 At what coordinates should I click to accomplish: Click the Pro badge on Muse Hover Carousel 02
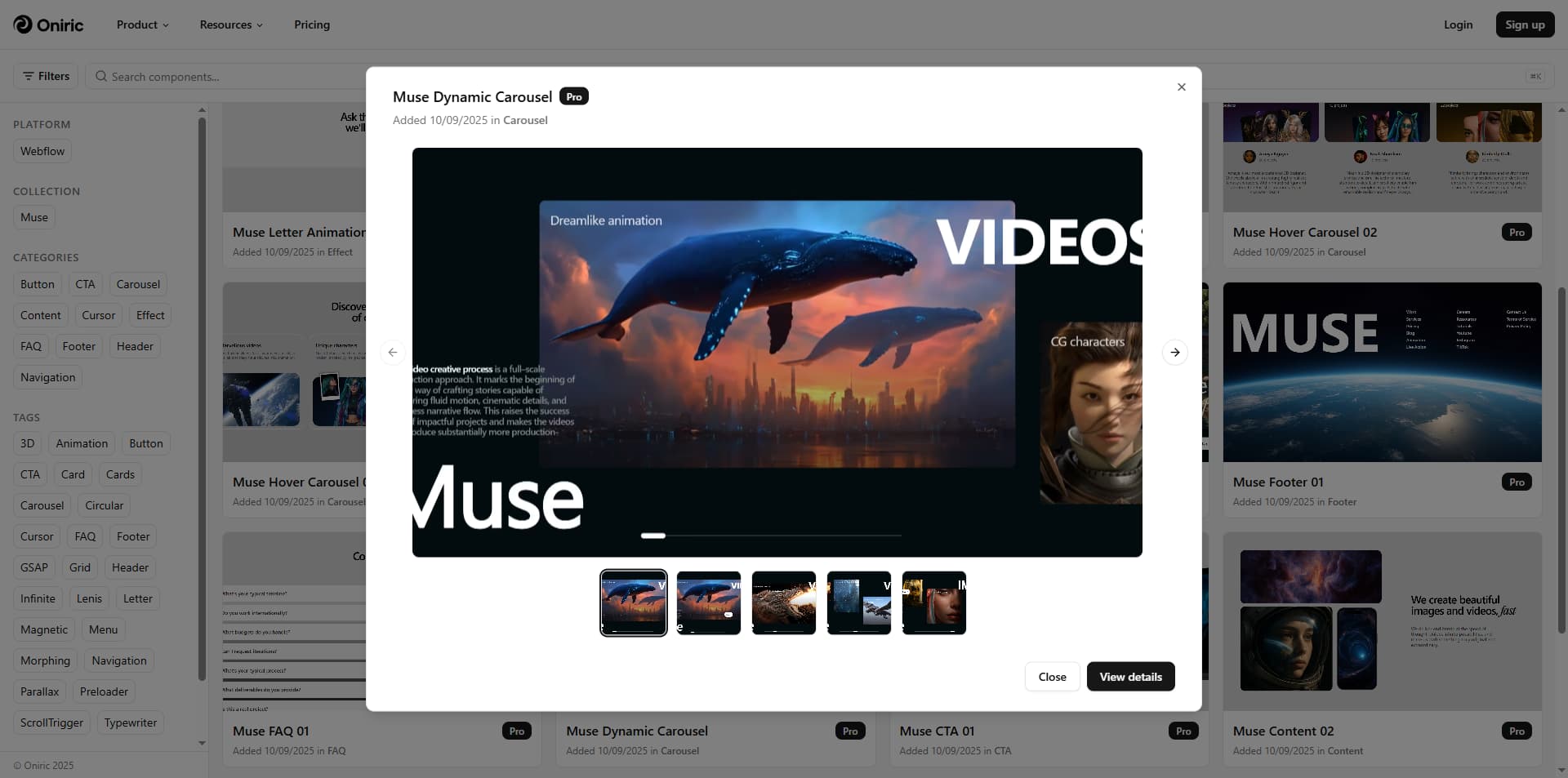(1517, 233)
